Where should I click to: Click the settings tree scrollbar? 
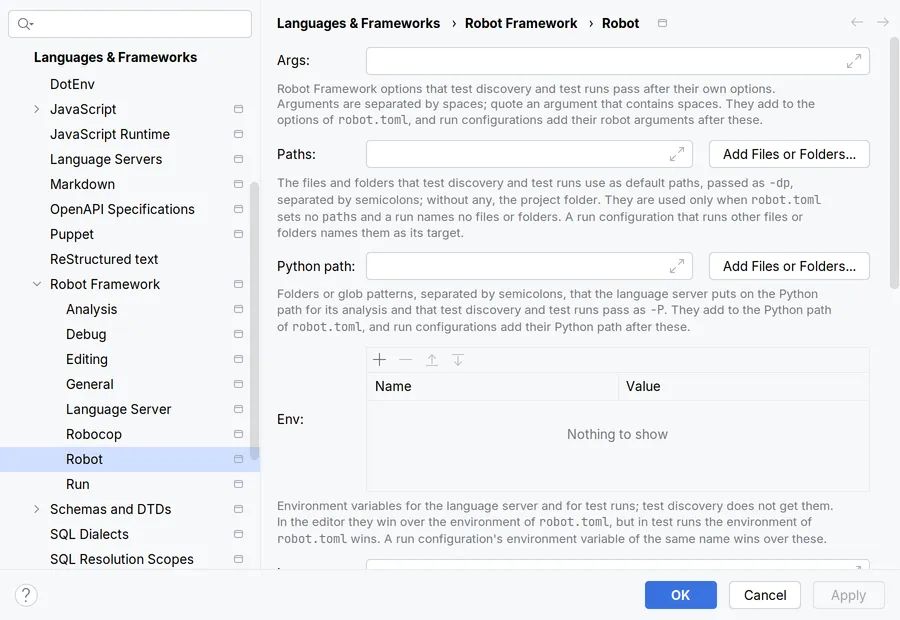point(254,320)
